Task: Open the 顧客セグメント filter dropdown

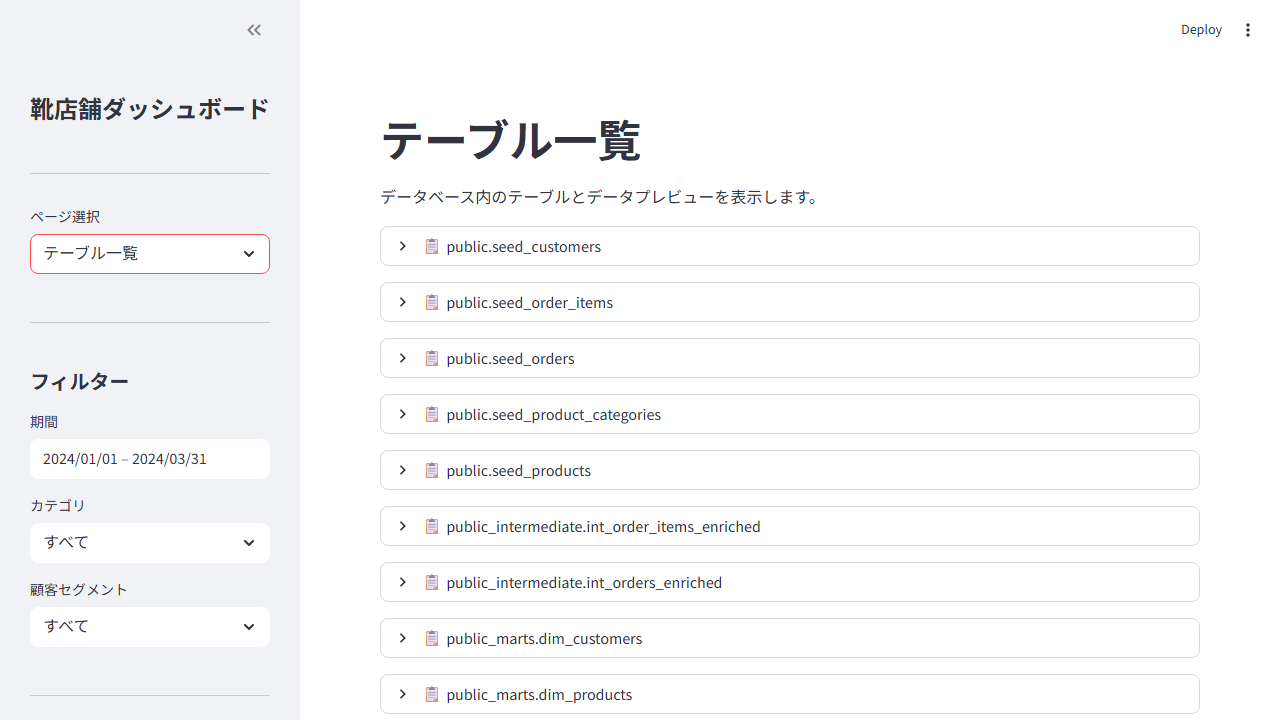Action: tap(149, 627)
